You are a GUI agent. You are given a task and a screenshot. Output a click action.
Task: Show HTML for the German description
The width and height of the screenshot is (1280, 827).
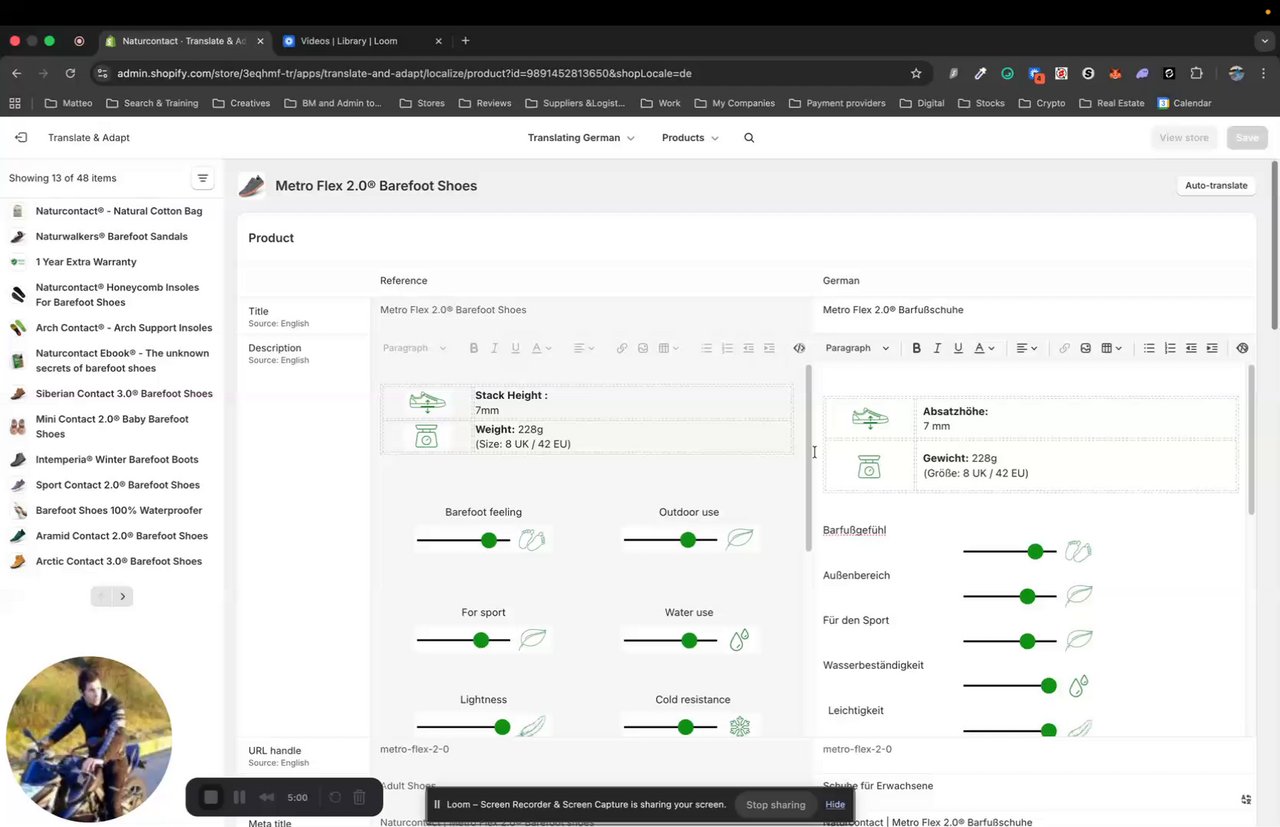[x=1242, y=348]
